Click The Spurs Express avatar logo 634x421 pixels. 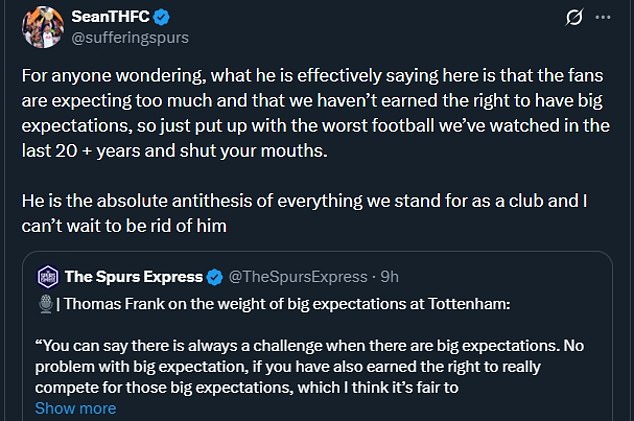click(x=46, y=276)
